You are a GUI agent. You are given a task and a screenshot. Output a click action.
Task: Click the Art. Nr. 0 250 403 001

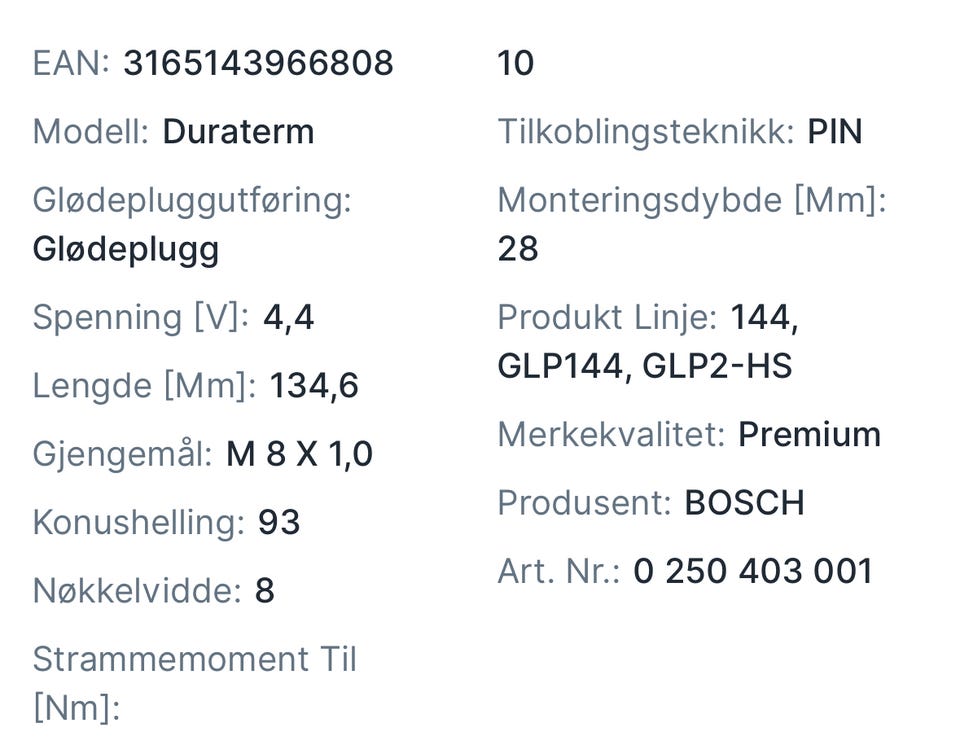(x=753, y=571)
